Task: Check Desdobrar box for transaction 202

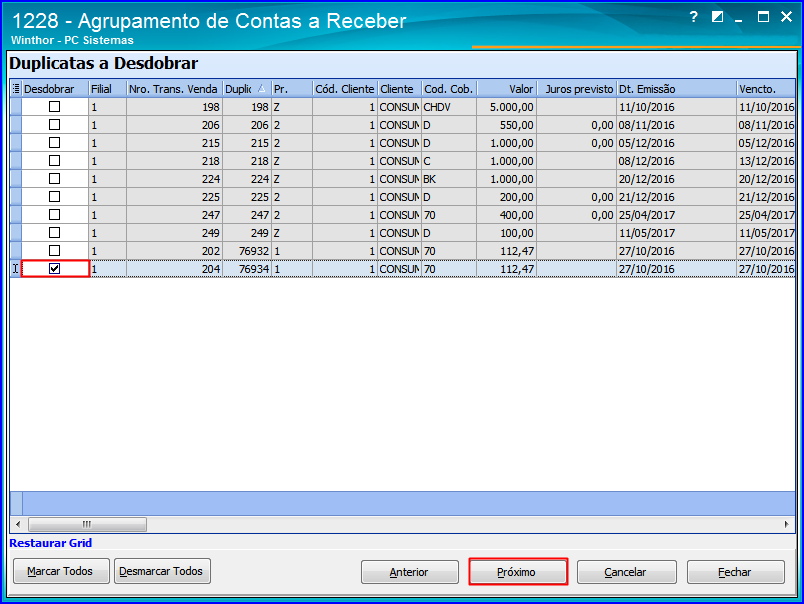Action: tap(54, 250)
